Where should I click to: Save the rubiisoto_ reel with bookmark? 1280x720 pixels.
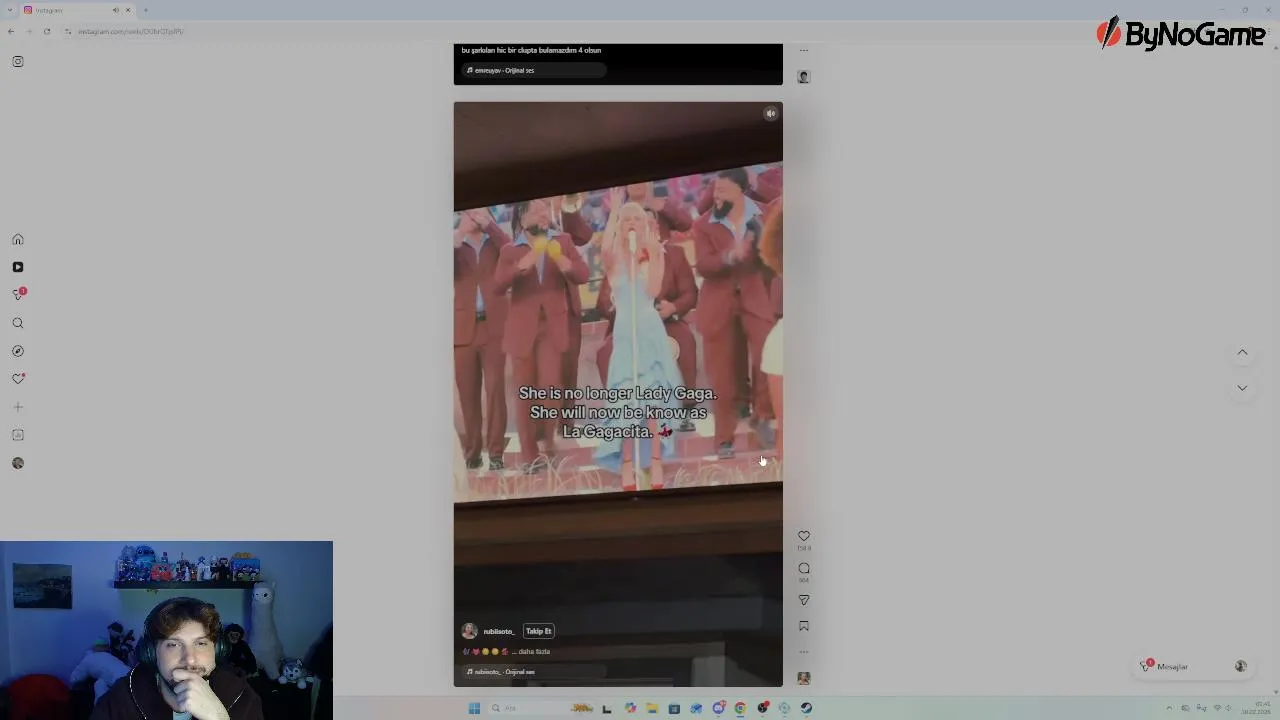pos(804,626)
